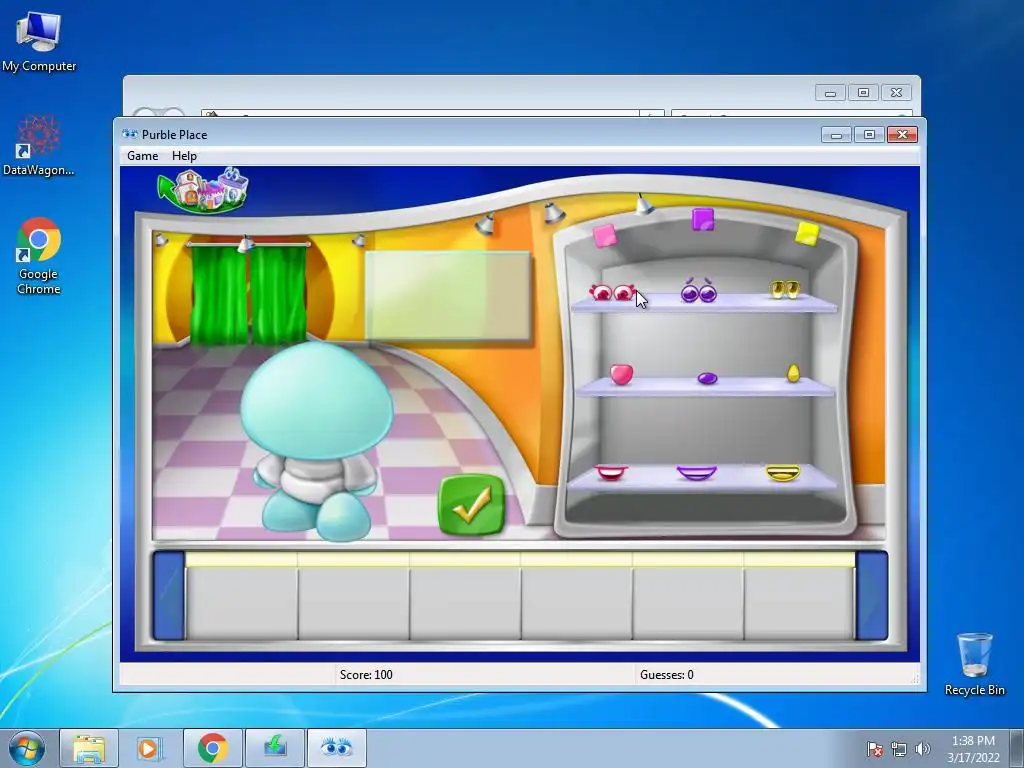Open the Help menu
The height and width of the screenshot is (768, 1024).
(184, 155)
